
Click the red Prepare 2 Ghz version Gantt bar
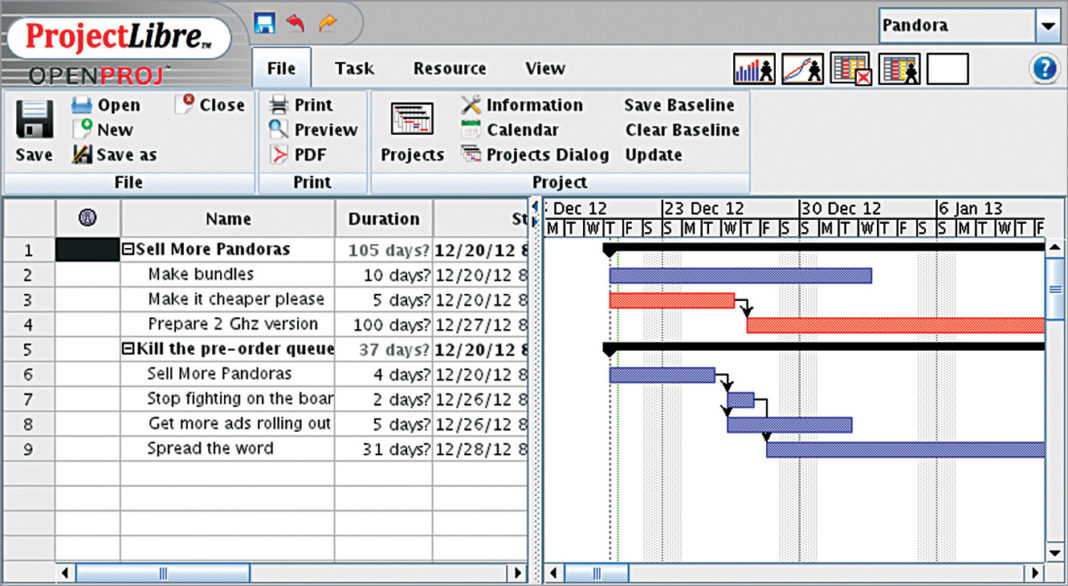point(895,325)
